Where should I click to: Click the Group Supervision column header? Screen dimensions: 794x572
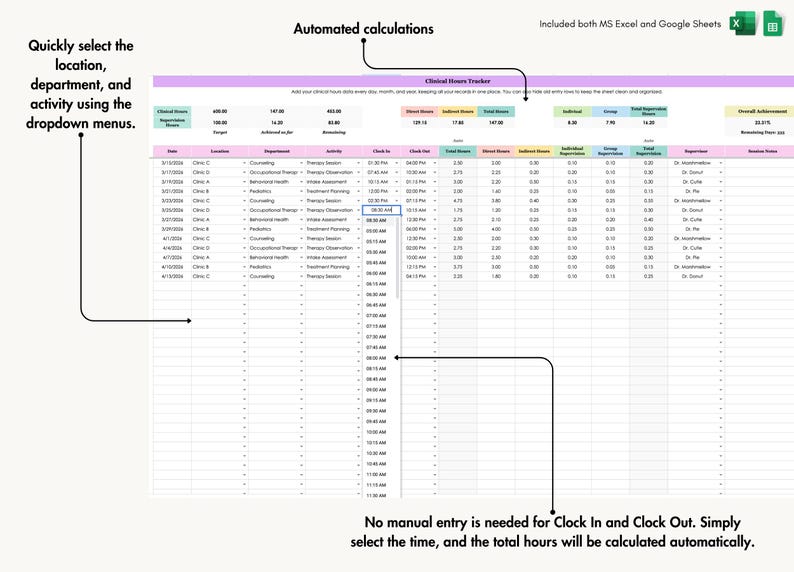pyautogui.click(x=610, y=151)
